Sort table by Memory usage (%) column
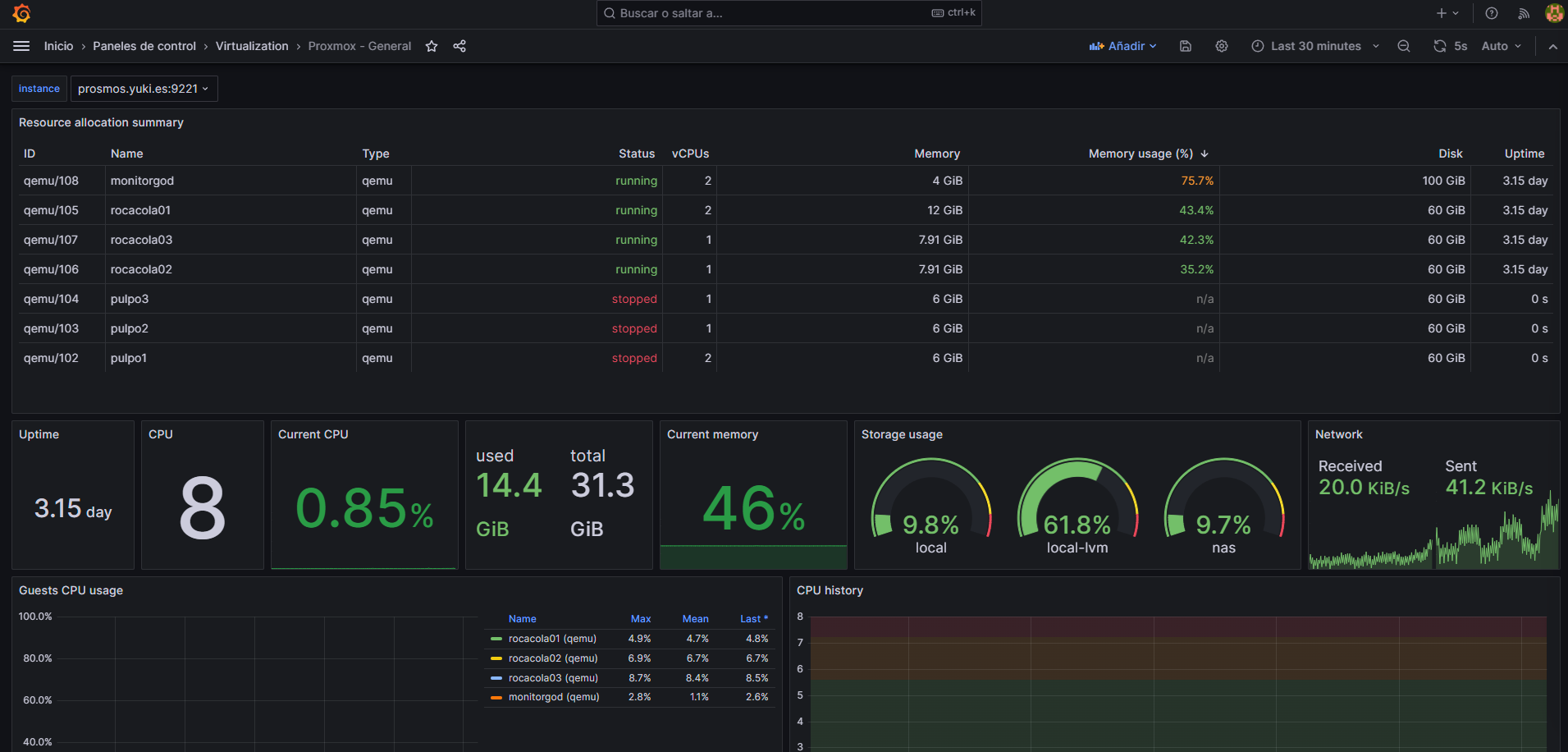1568x752 pixels. click(1141, 154)
